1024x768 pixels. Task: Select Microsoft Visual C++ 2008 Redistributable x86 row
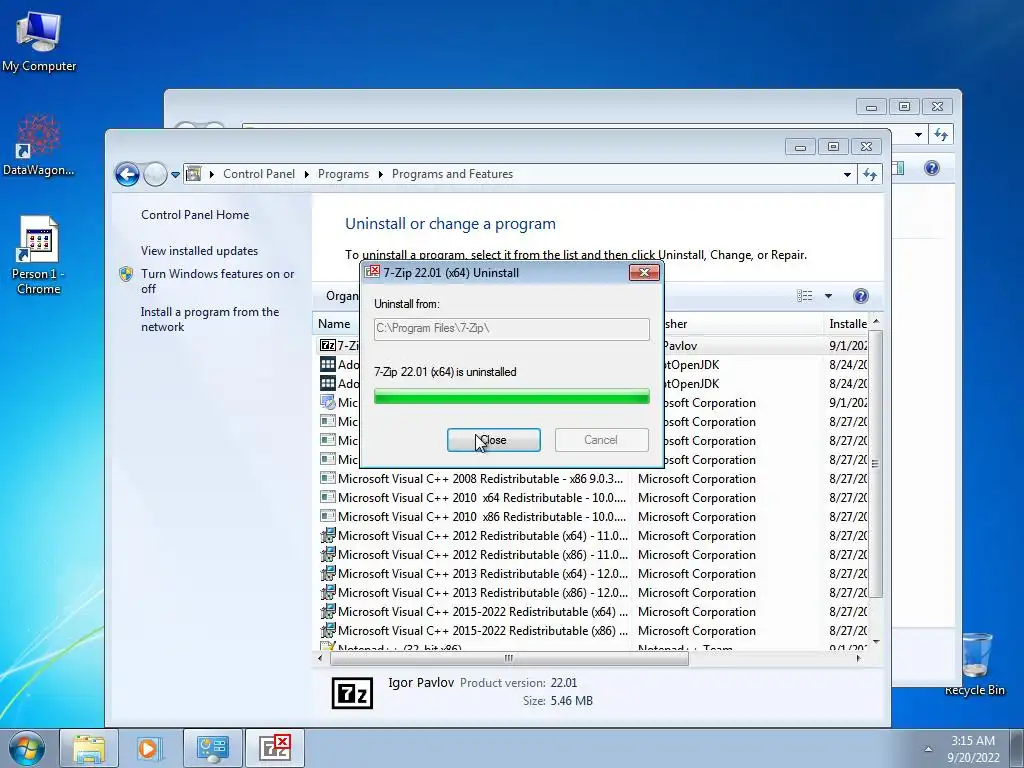click(593, 479)
